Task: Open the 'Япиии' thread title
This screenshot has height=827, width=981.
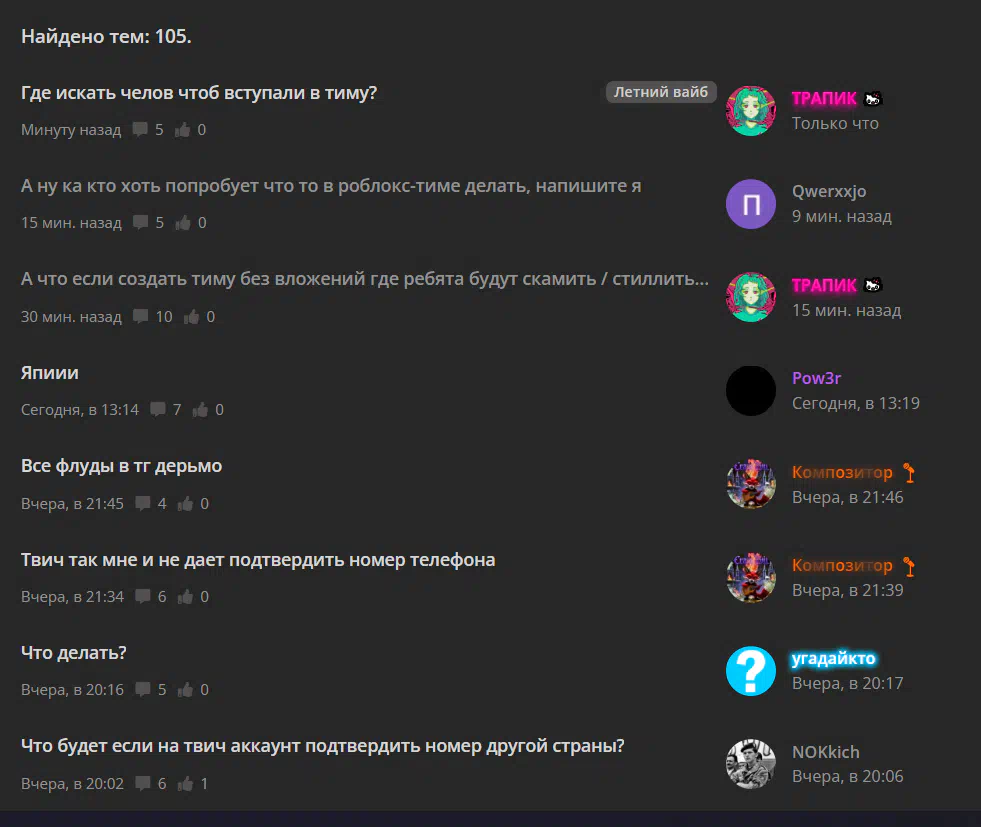Action: [50, 373]
